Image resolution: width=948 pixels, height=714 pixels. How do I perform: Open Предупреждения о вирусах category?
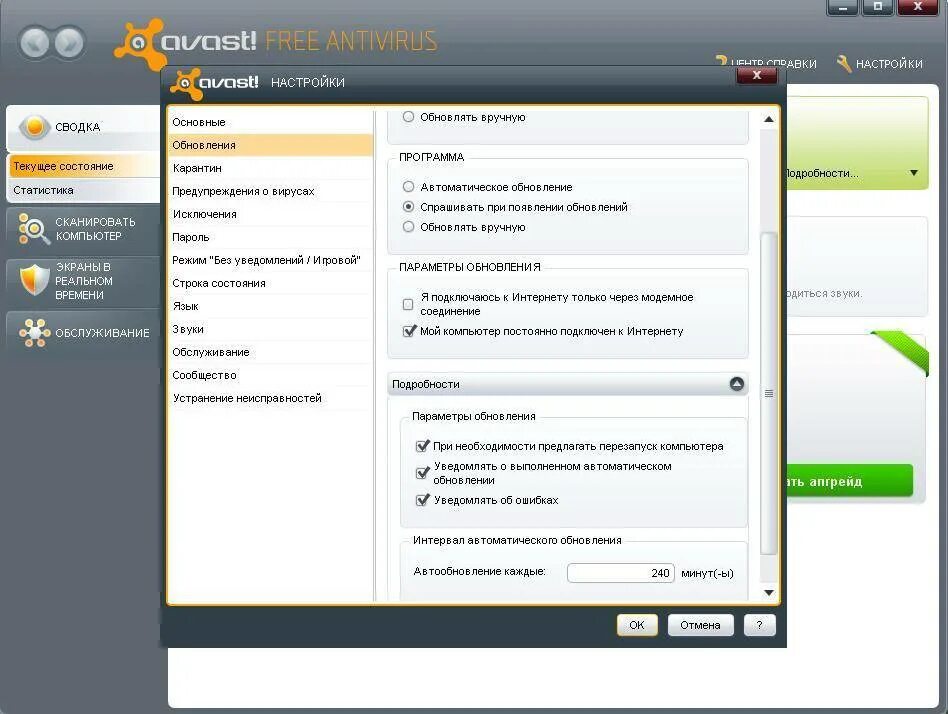point(270,191)
